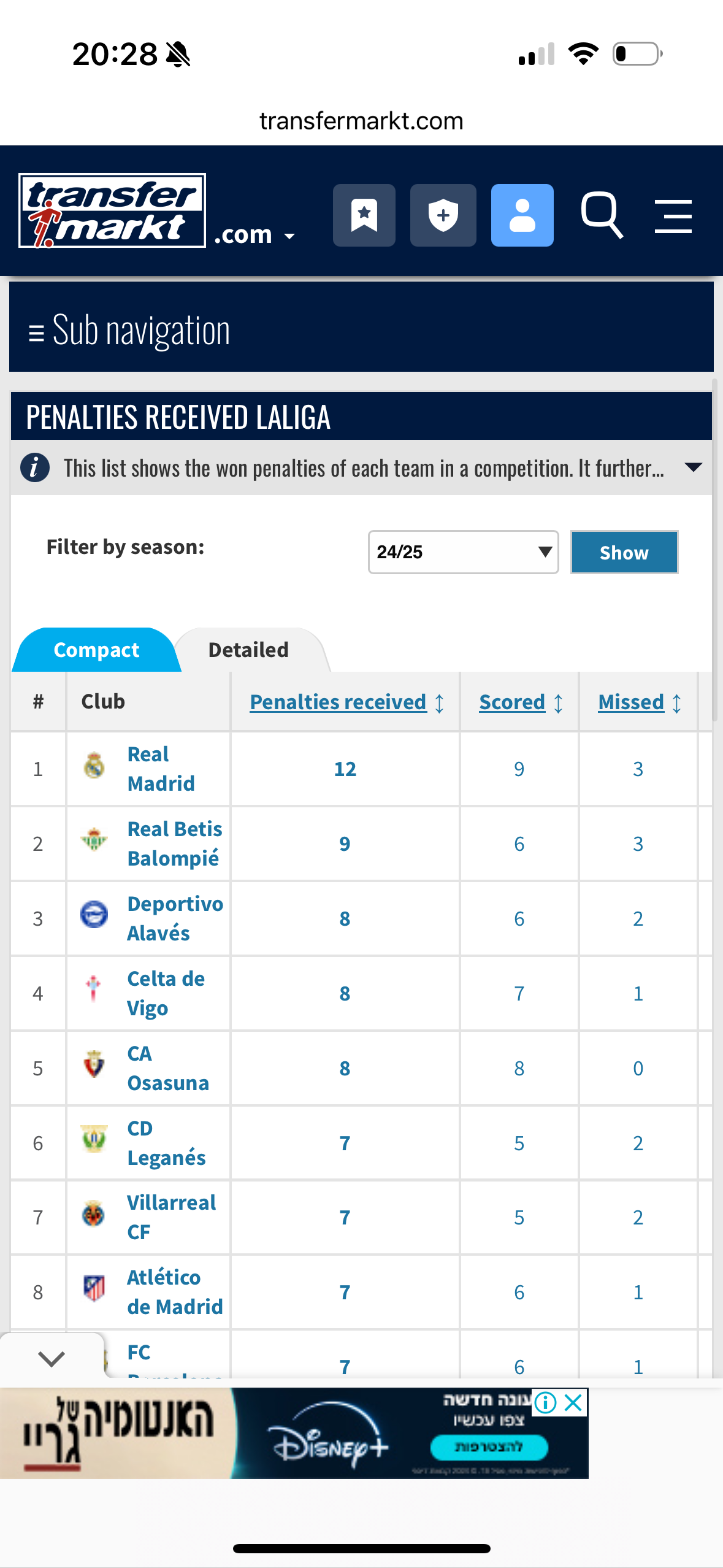Open the 24/25 season dropdown
This screenshot has width=723, height=1568.
coord(463,552)
